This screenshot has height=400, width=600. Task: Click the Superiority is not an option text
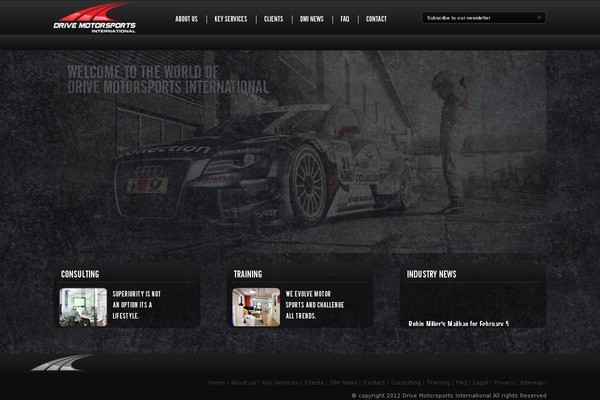point(137,305)
